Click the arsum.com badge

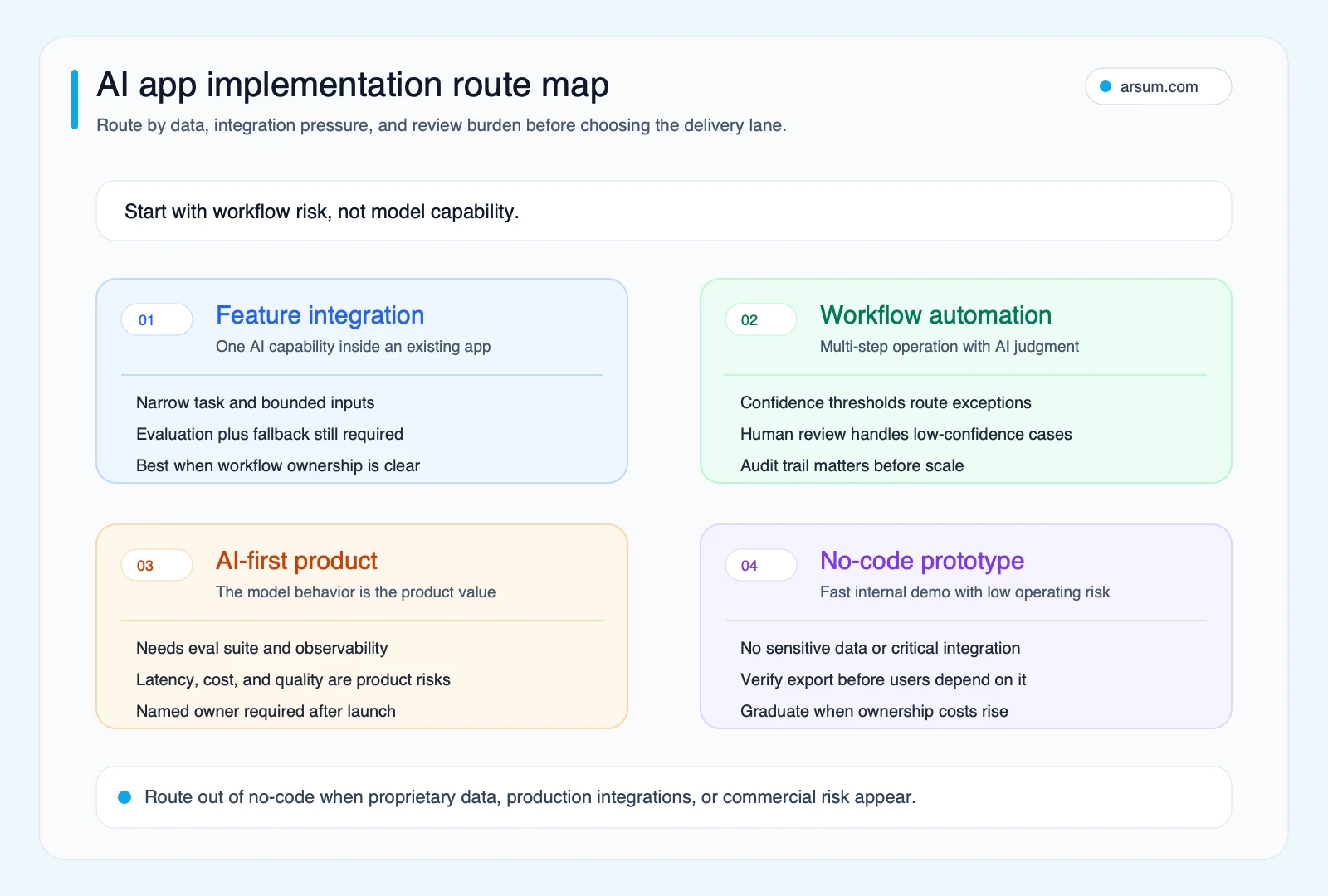click(1158, 86)
